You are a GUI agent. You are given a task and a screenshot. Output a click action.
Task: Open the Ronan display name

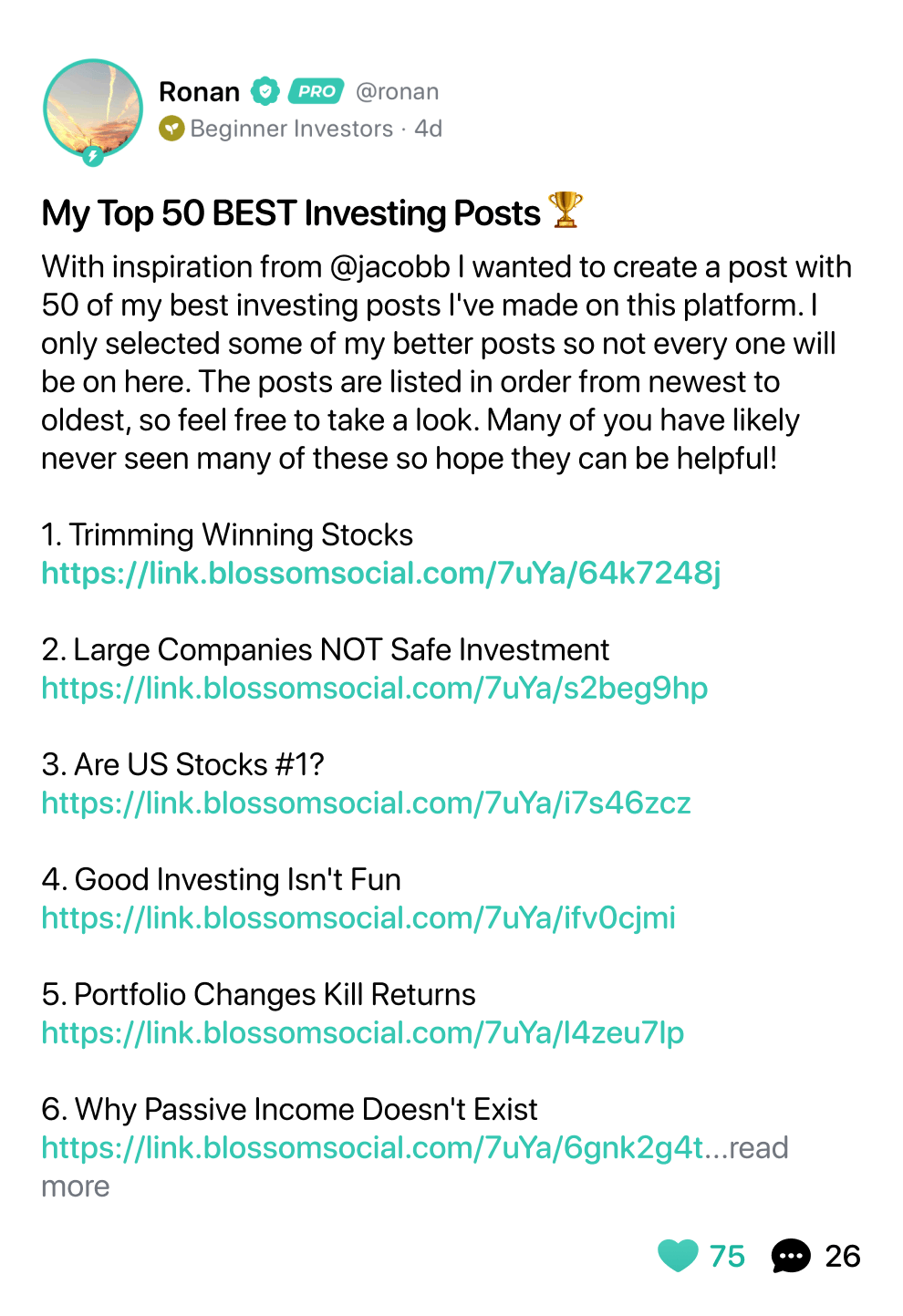(x=199, y=91)
